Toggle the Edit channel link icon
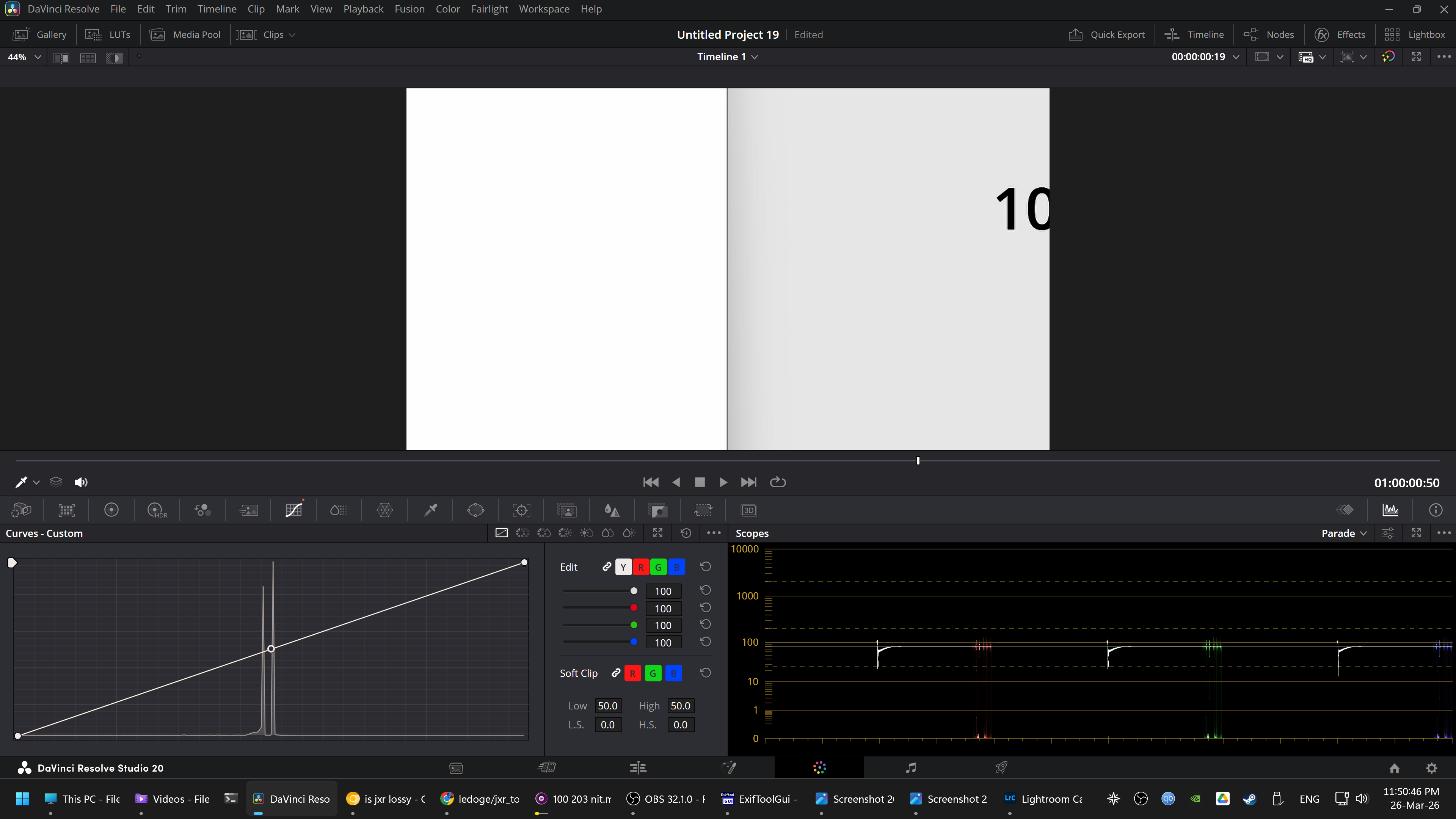 coord(607,567)
